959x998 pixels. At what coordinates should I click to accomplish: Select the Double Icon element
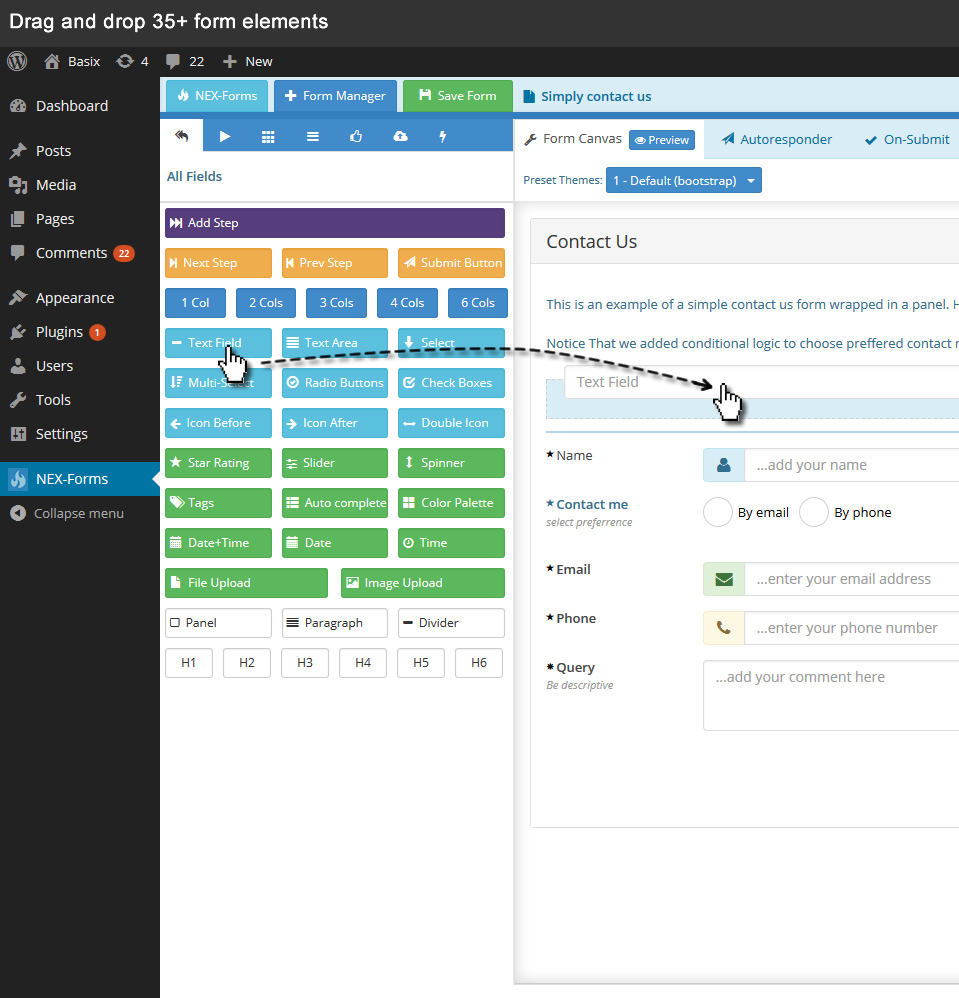click(x=451, y=423)
